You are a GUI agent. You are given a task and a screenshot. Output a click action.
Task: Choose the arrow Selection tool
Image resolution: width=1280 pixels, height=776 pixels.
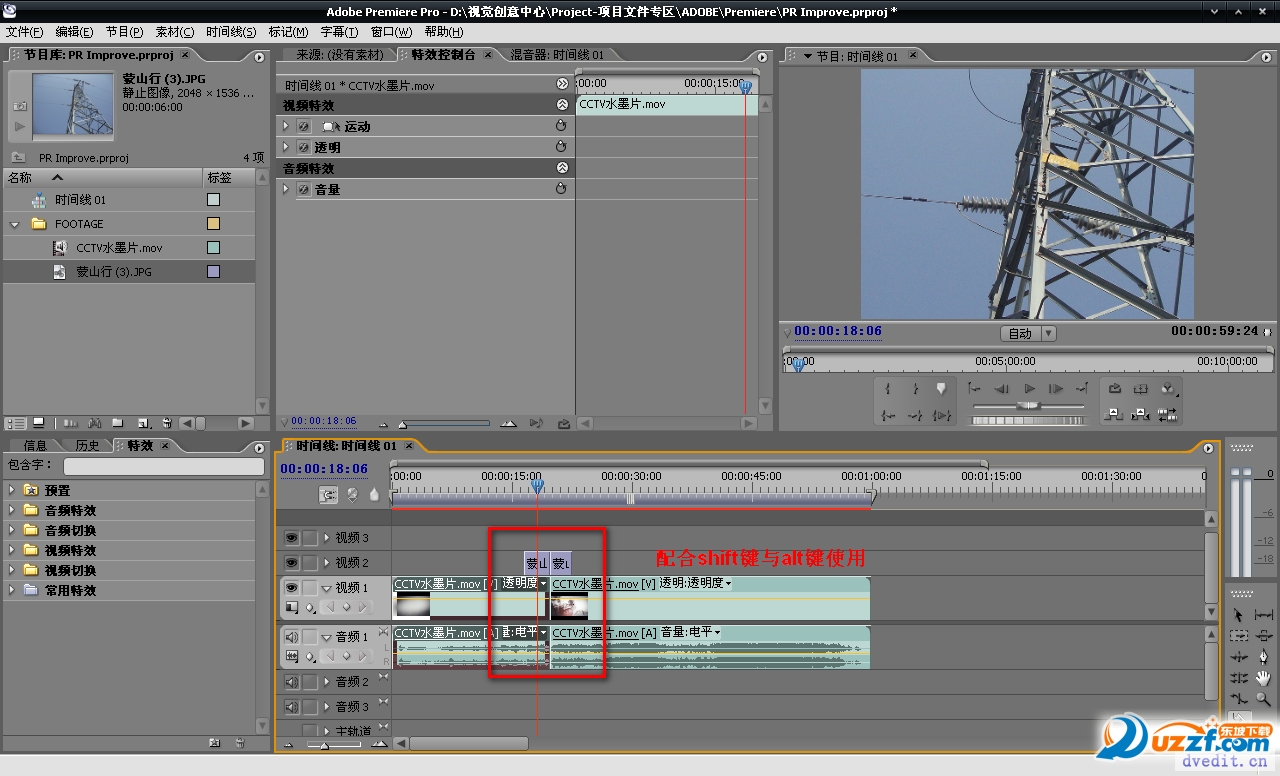pyautogui.click(x=1239, y=615)
